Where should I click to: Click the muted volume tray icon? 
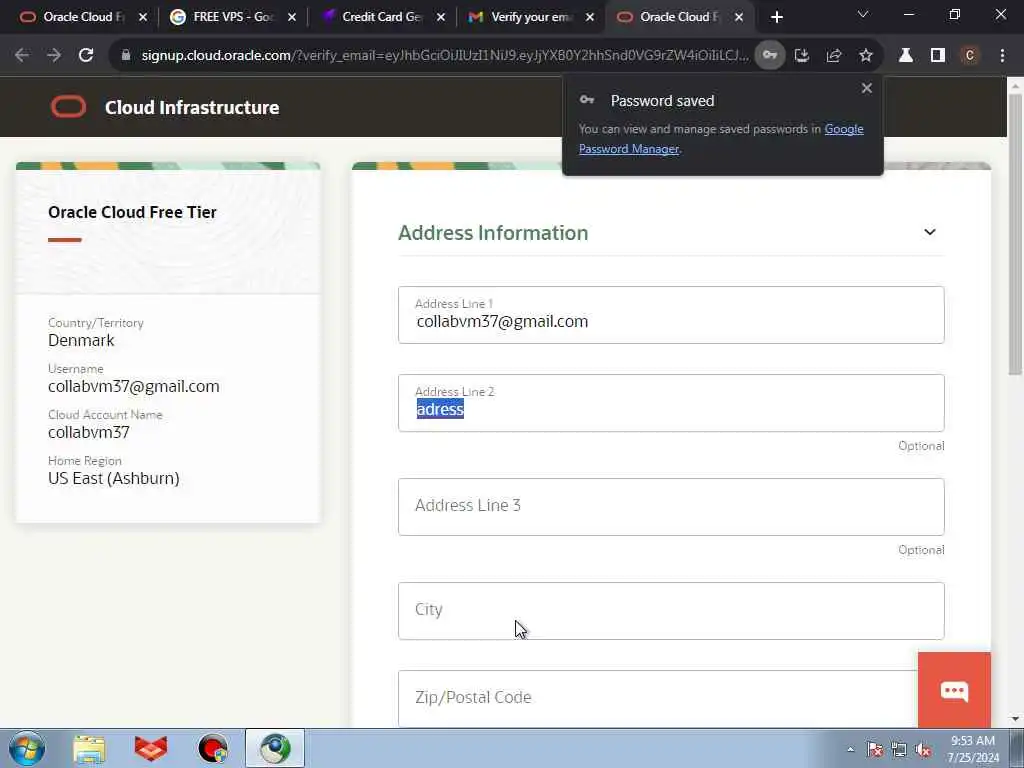click(923, 750)
